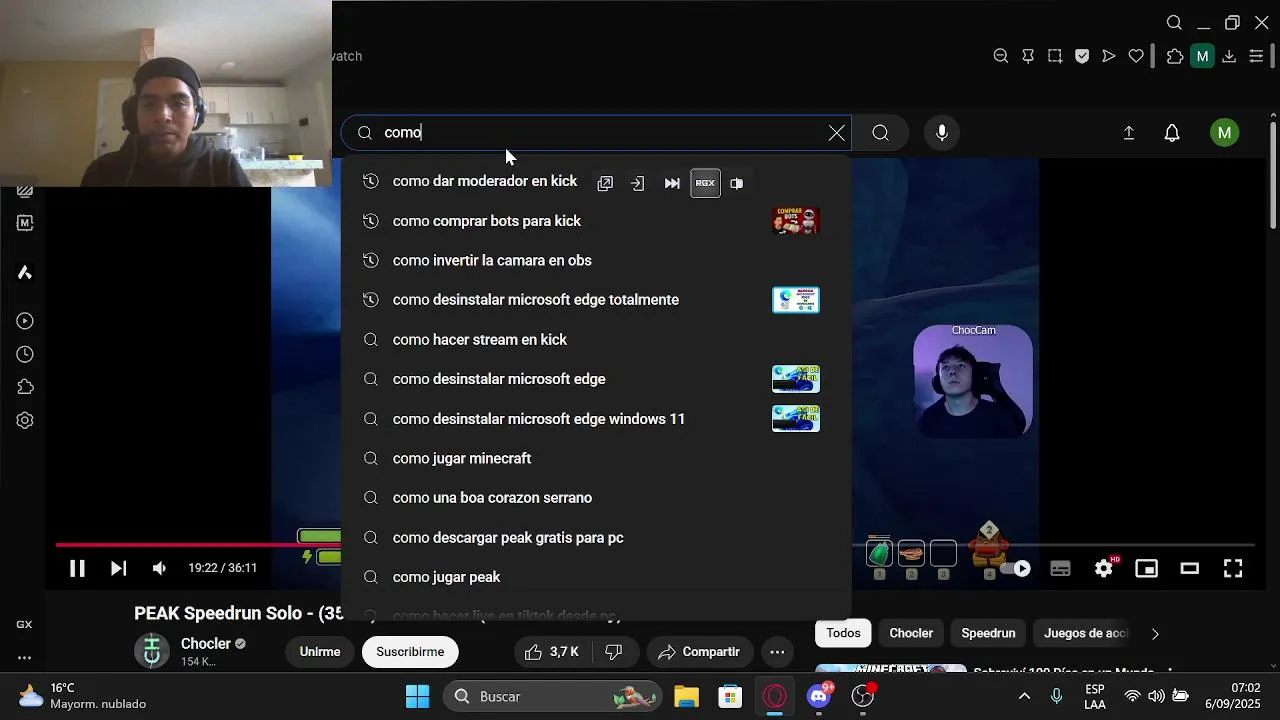The height and width of the screenshot is (720, 1280).
Task: Click the 'comprar bots' suggestion thumbnail
Action: pos(796,221)
